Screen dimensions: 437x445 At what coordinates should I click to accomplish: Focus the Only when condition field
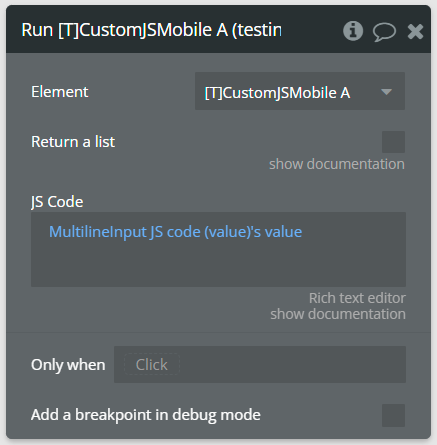260,364
